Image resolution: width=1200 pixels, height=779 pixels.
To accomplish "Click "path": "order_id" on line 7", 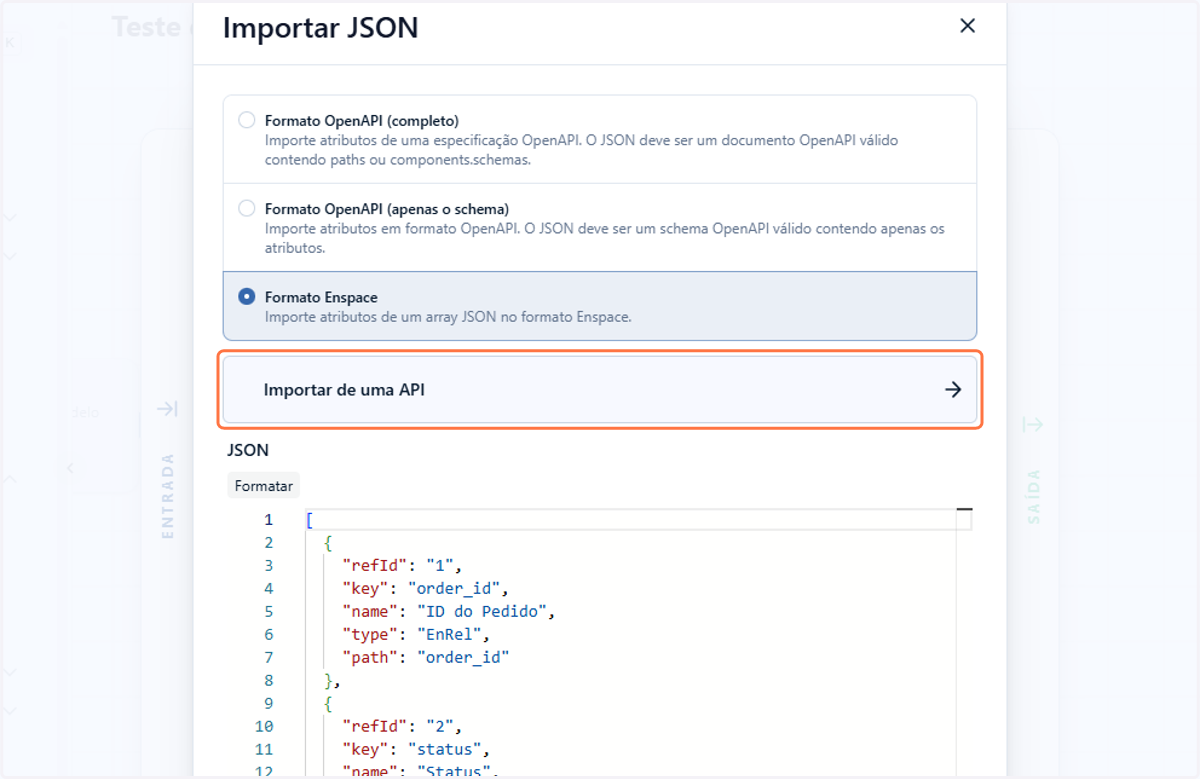I will (x=426, y=657).
